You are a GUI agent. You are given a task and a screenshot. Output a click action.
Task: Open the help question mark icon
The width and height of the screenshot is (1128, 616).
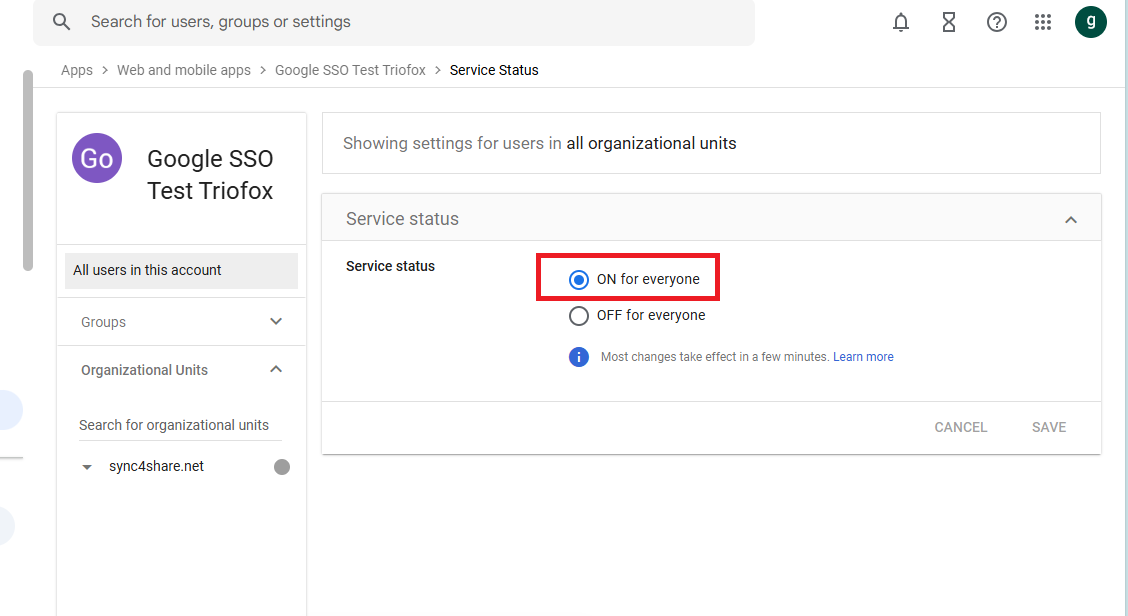[996, 22]
